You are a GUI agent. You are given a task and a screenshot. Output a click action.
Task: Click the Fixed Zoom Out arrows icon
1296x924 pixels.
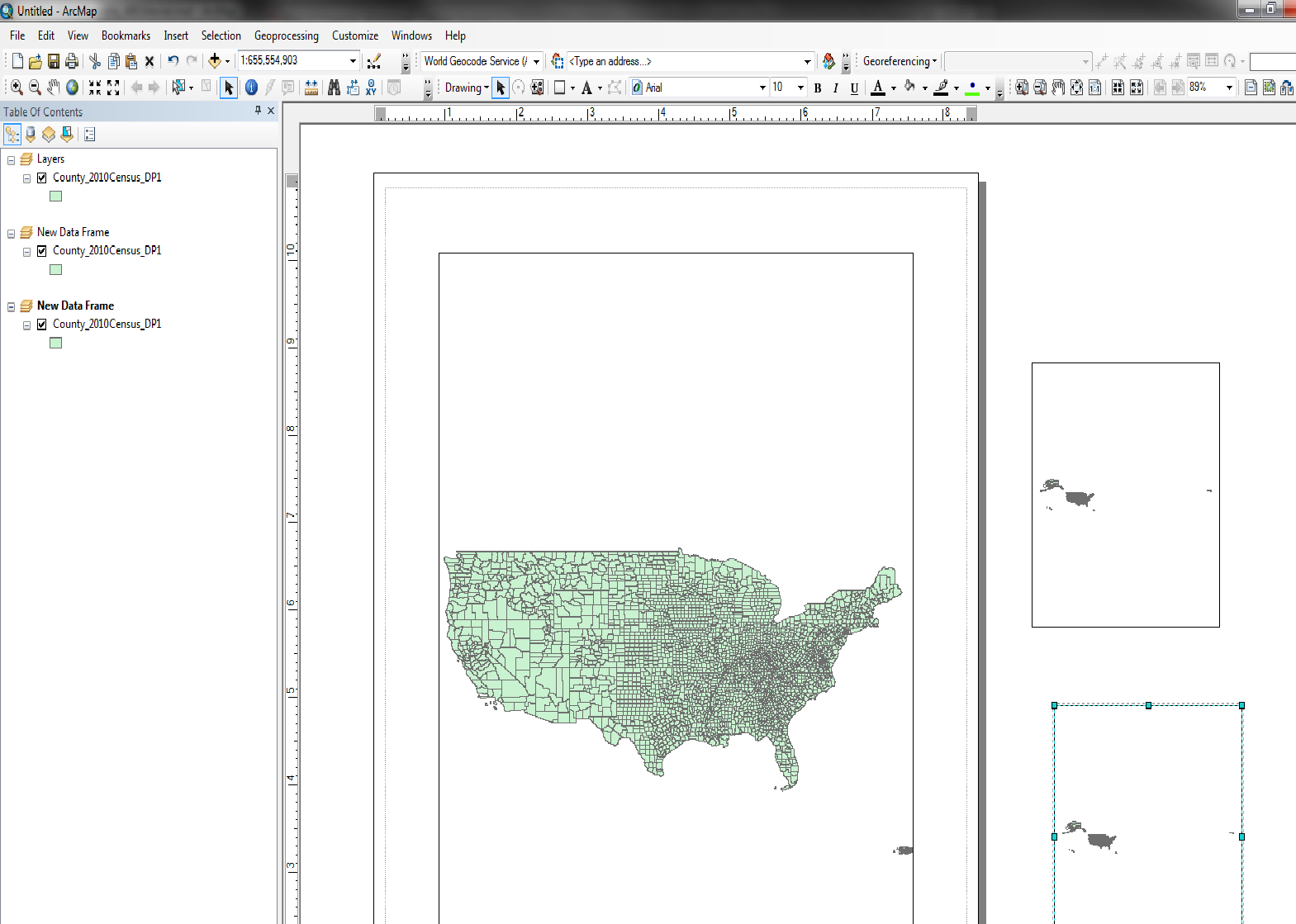tap(113, 88)
